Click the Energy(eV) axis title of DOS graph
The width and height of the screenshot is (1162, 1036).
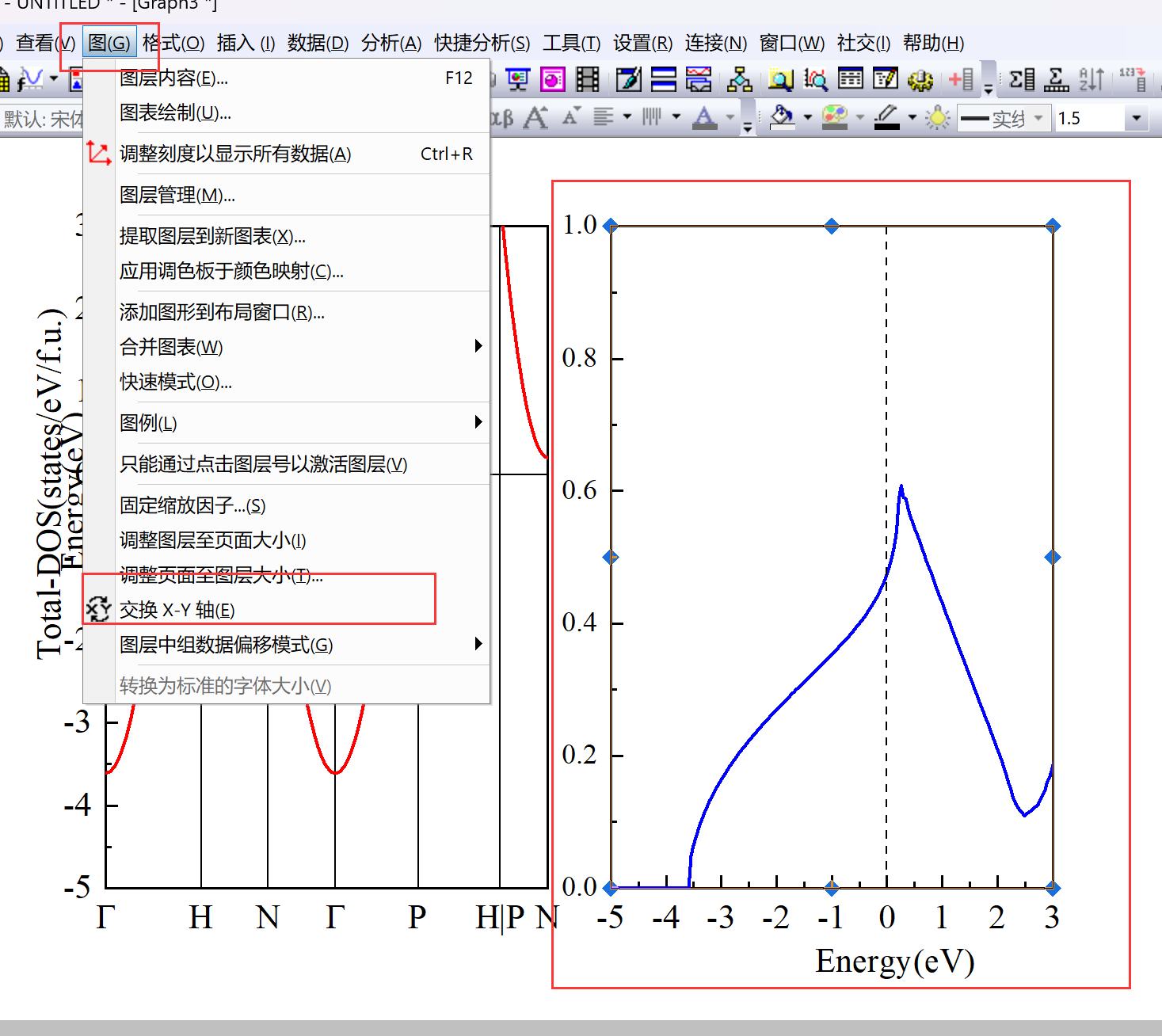point(895,962)
